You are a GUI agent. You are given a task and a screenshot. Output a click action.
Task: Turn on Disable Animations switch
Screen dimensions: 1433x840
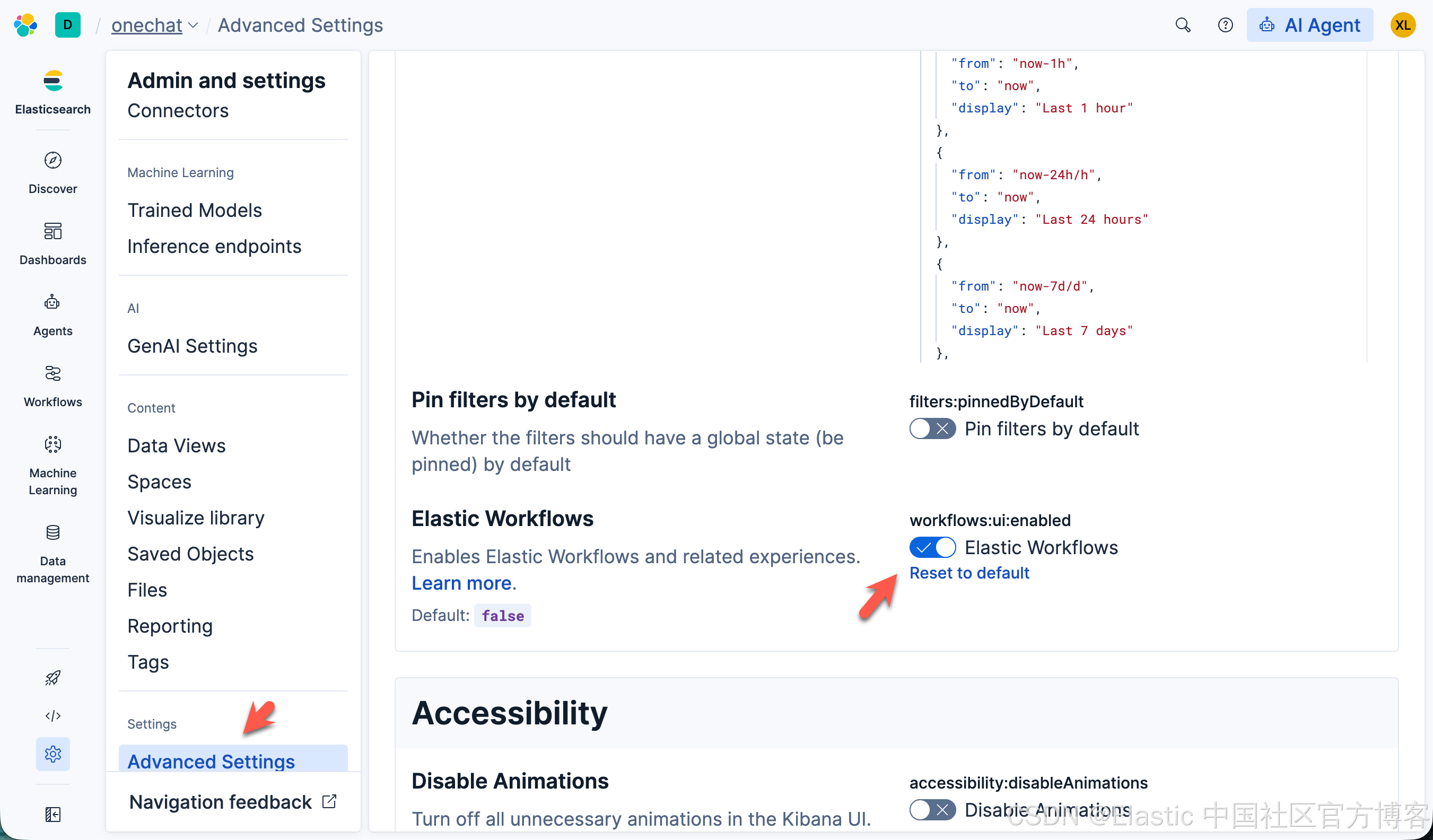click(932, 809)
